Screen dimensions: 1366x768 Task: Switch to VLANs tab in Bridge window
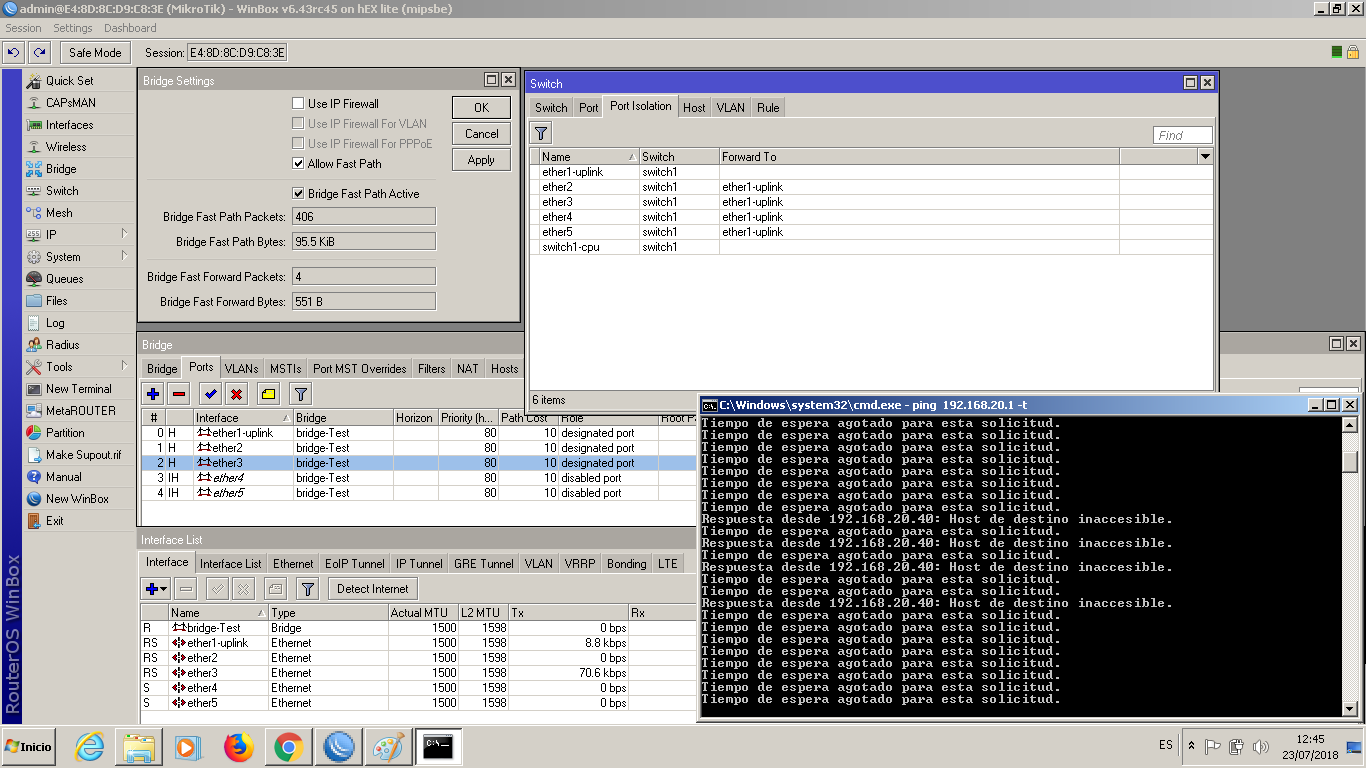(x=241, y=369)
